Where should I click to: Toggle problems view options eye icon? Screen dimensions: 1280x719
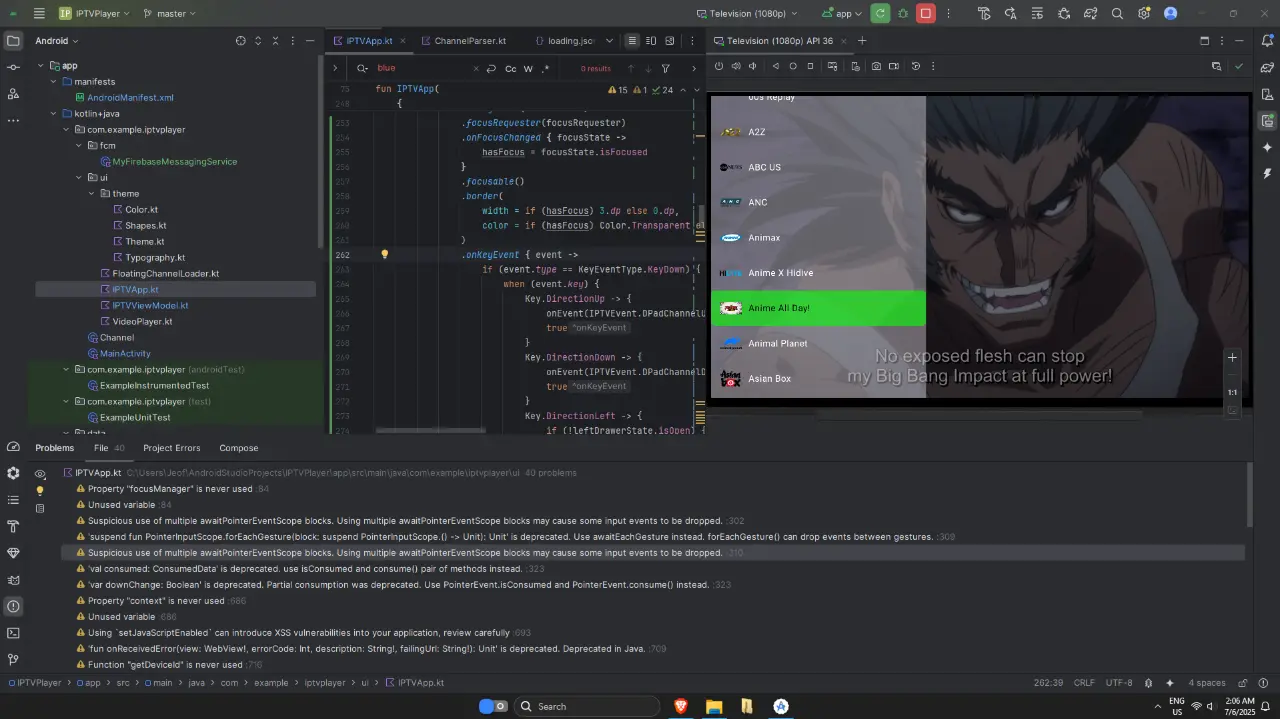click(x=40, y=474)
